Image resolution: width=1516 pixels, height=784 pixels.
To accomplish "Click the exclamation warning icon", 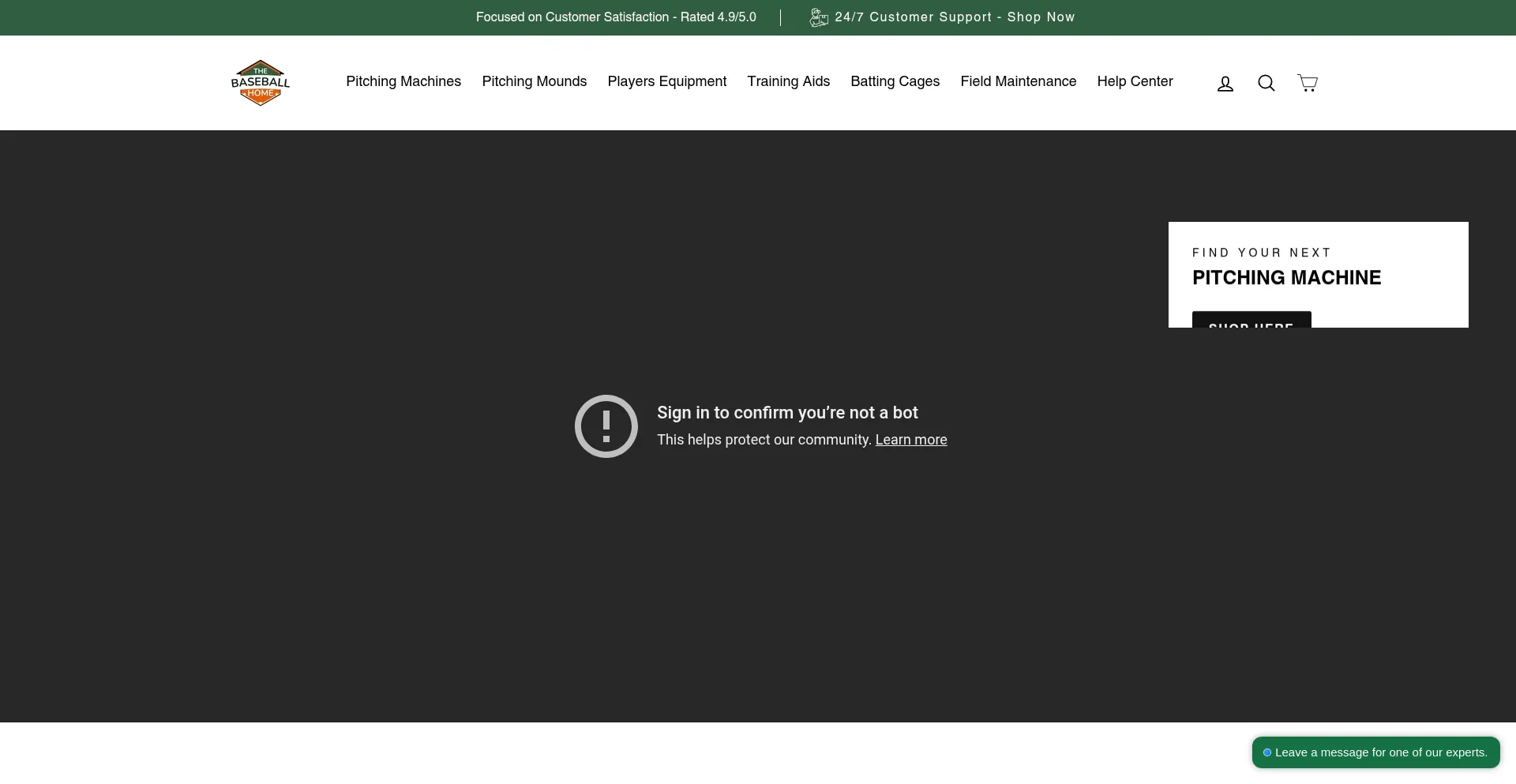I will 606,426.
